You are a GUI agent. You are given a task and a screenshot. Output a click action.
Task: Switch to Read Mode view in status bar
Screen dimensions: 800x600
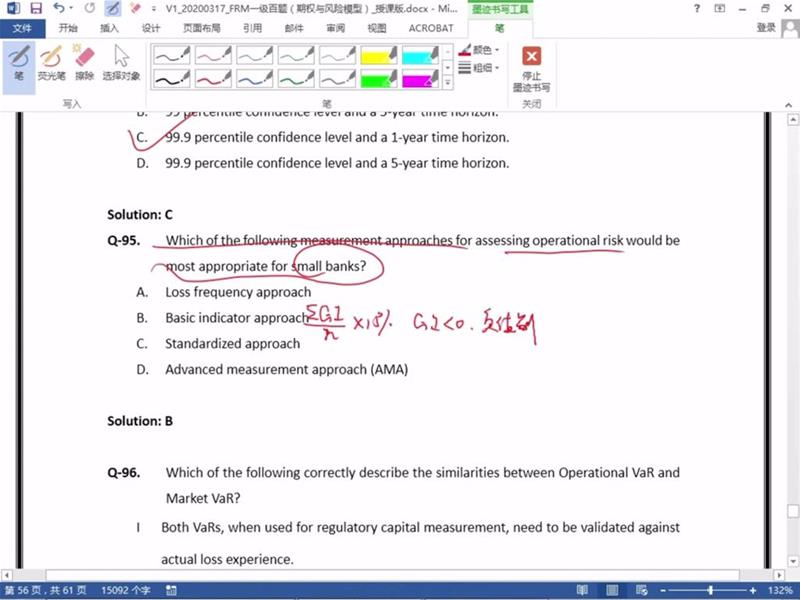(x=582, y=590)
